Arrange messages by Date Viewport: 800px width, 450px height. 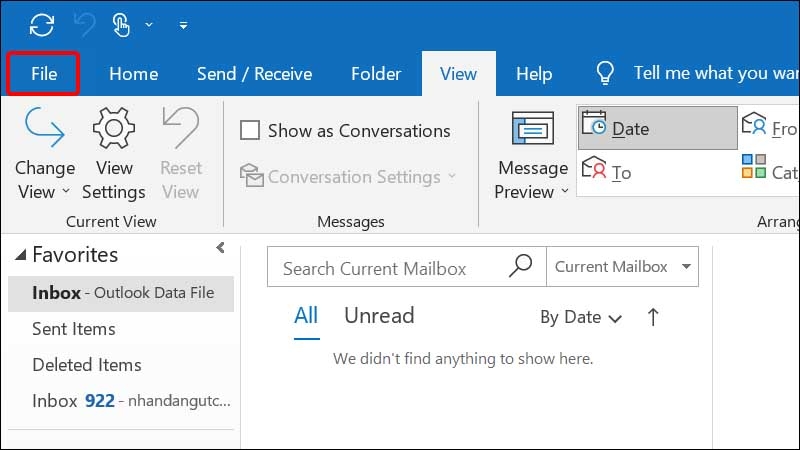coord(658,128)
